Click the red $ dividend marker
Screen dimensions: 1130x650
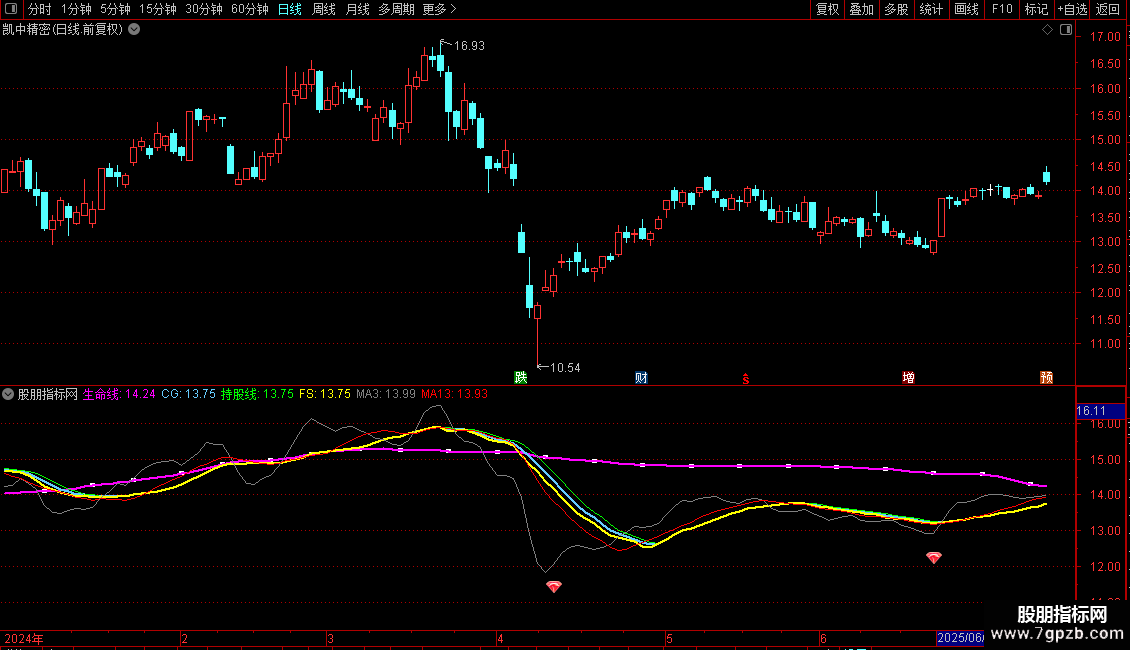tap(746, 379)
